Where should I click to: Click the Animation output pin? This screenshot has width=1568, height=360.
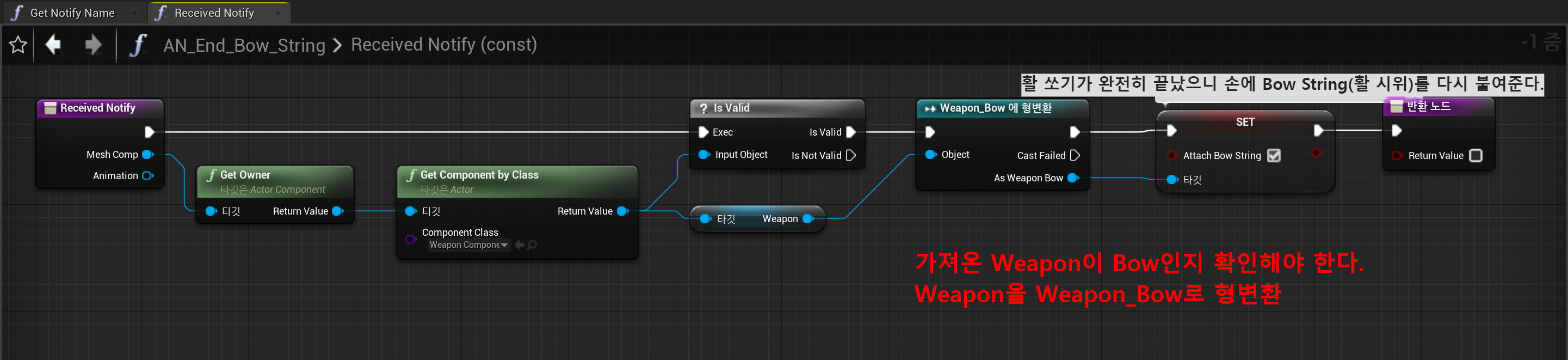(x=147, y=176)
